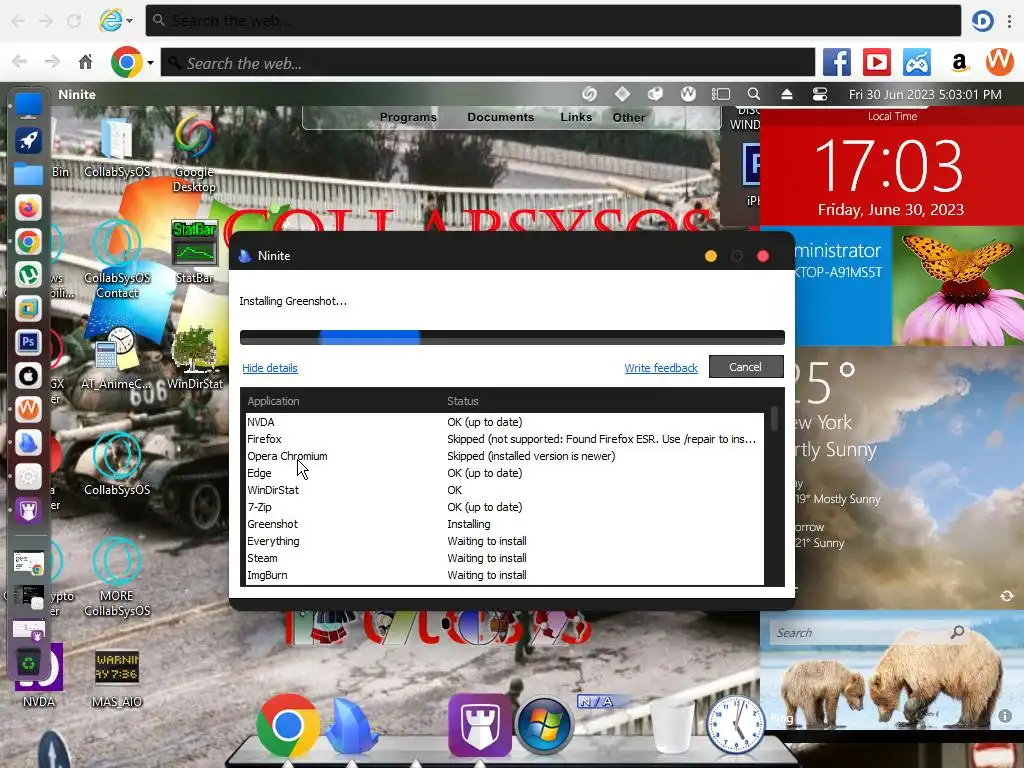Launch Photoshop from side dock
The width and height of the screenshot is (1024, 768).
(28, 342)
